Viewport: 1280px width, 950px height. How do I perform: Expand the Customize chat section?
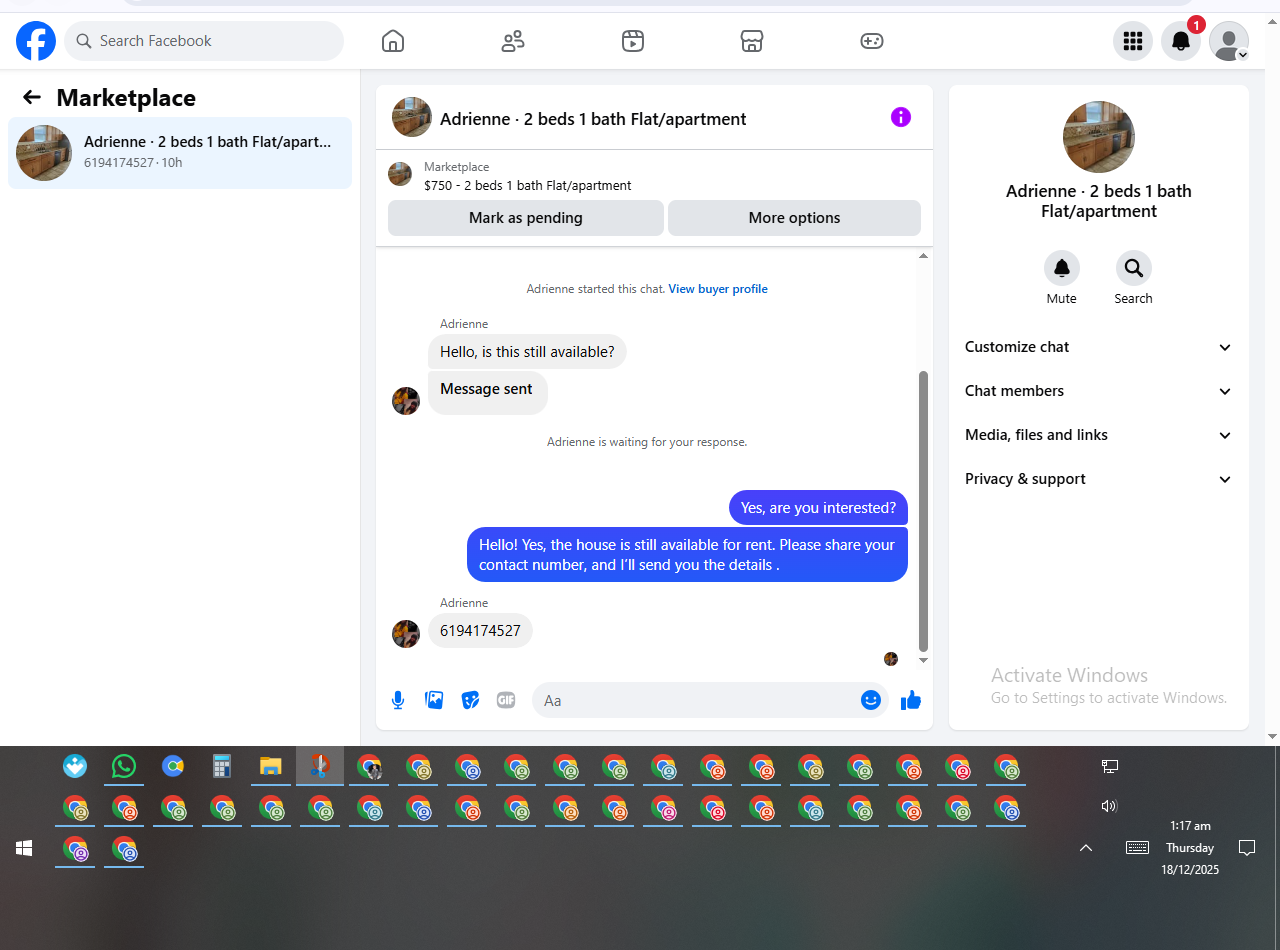click(1098, 347)
